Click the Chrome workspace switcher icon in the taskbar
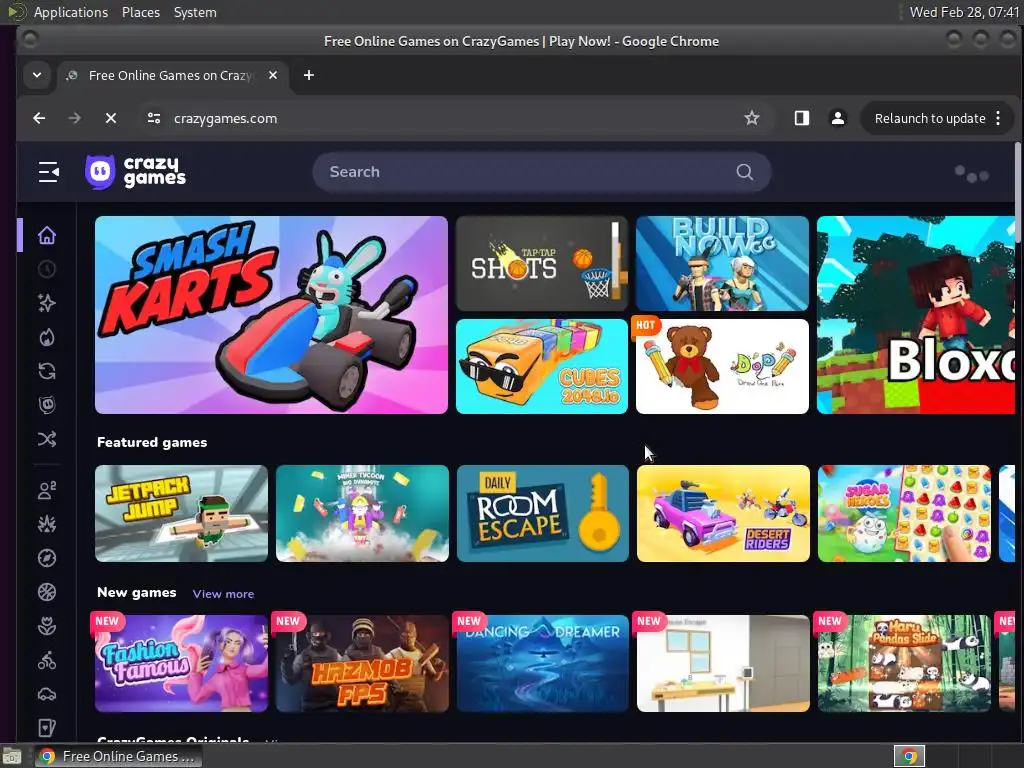 (909, 756)
